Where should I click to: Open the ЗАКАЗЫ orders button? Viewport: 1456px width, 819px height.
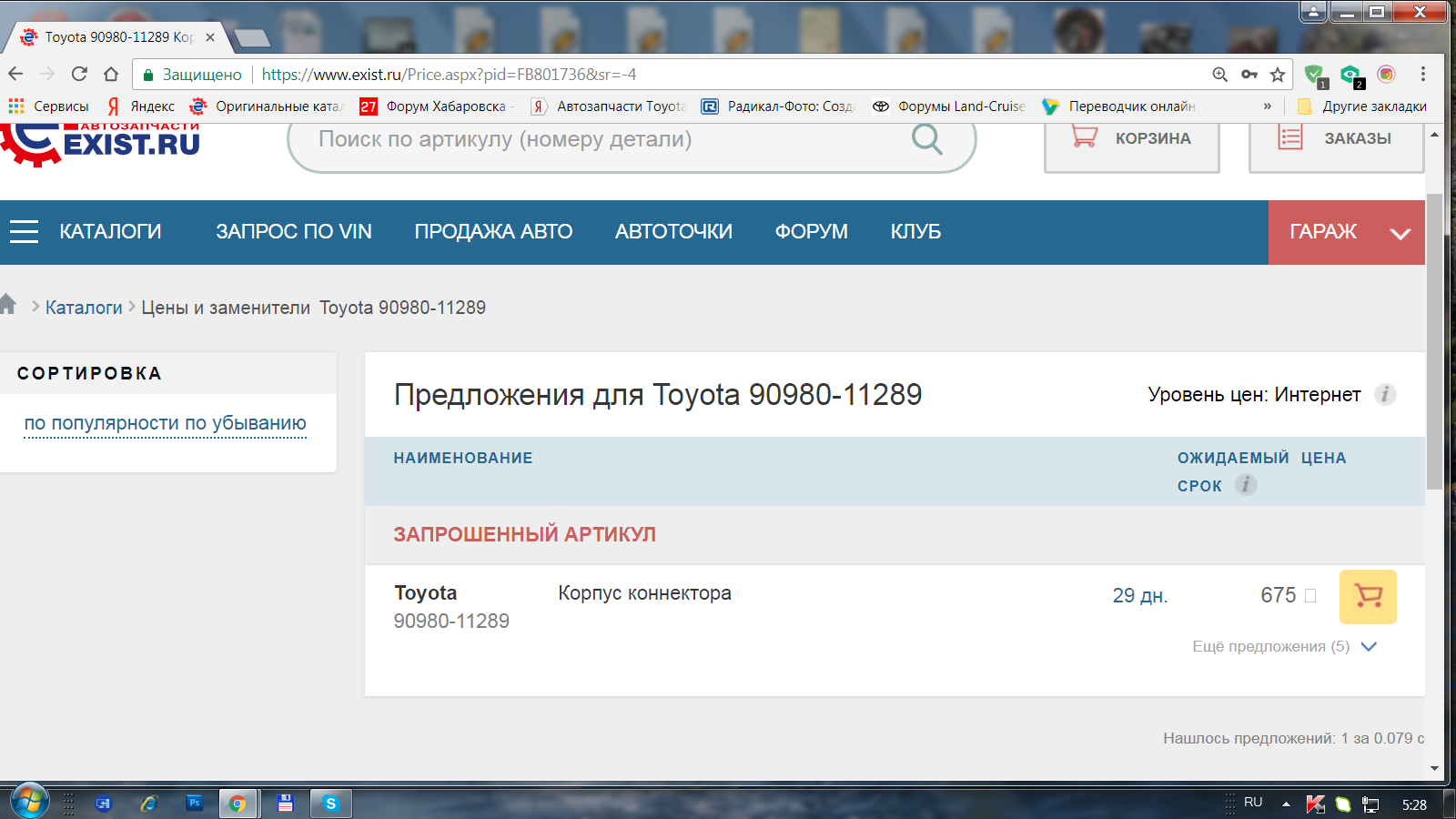coord(1337,147)
